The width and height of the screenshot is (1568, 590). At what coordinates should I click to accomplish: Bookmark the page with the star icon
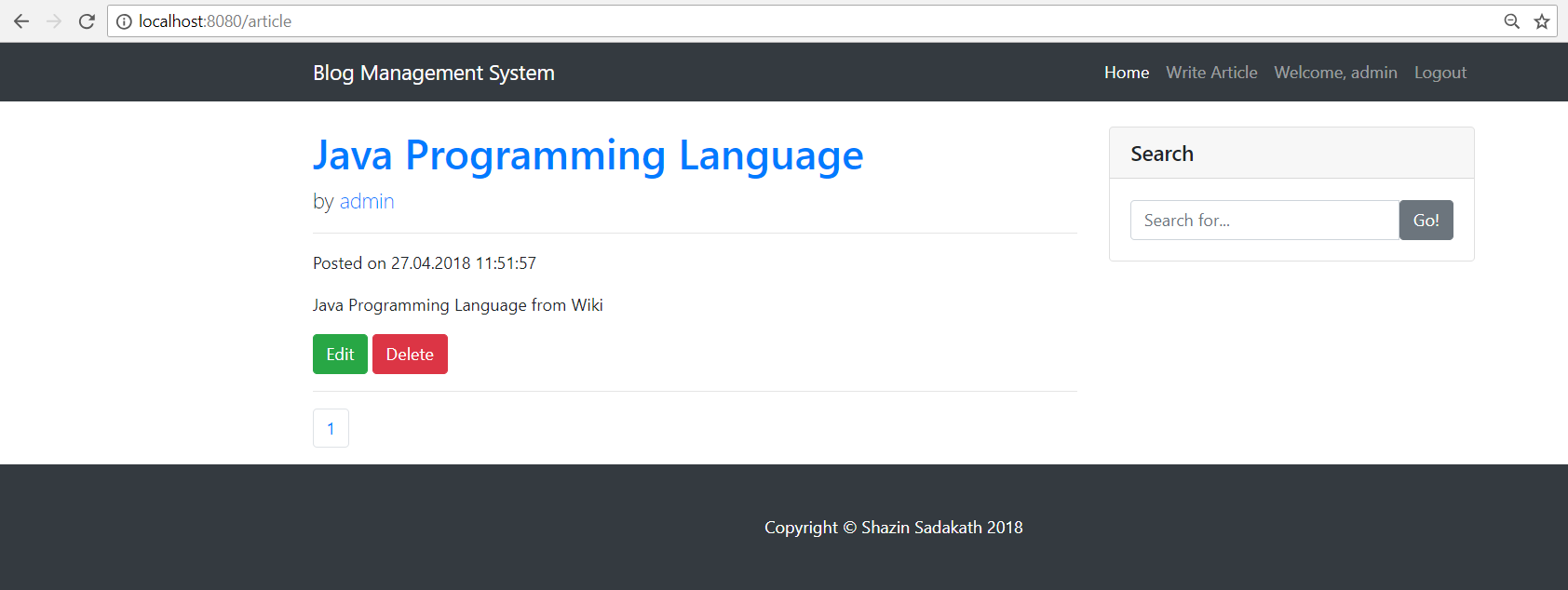pos(1542,21)
